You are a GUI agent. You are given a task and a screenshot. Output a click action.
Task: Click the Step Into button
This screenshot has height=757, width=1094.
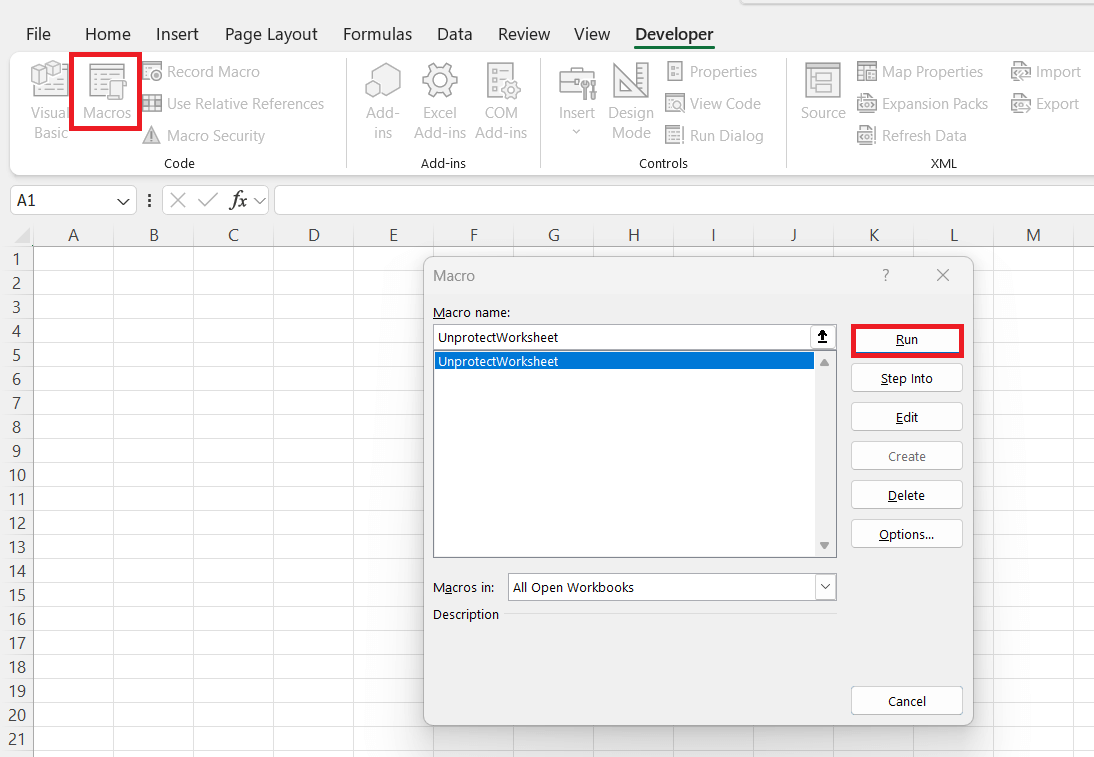(x=906, y=378)
